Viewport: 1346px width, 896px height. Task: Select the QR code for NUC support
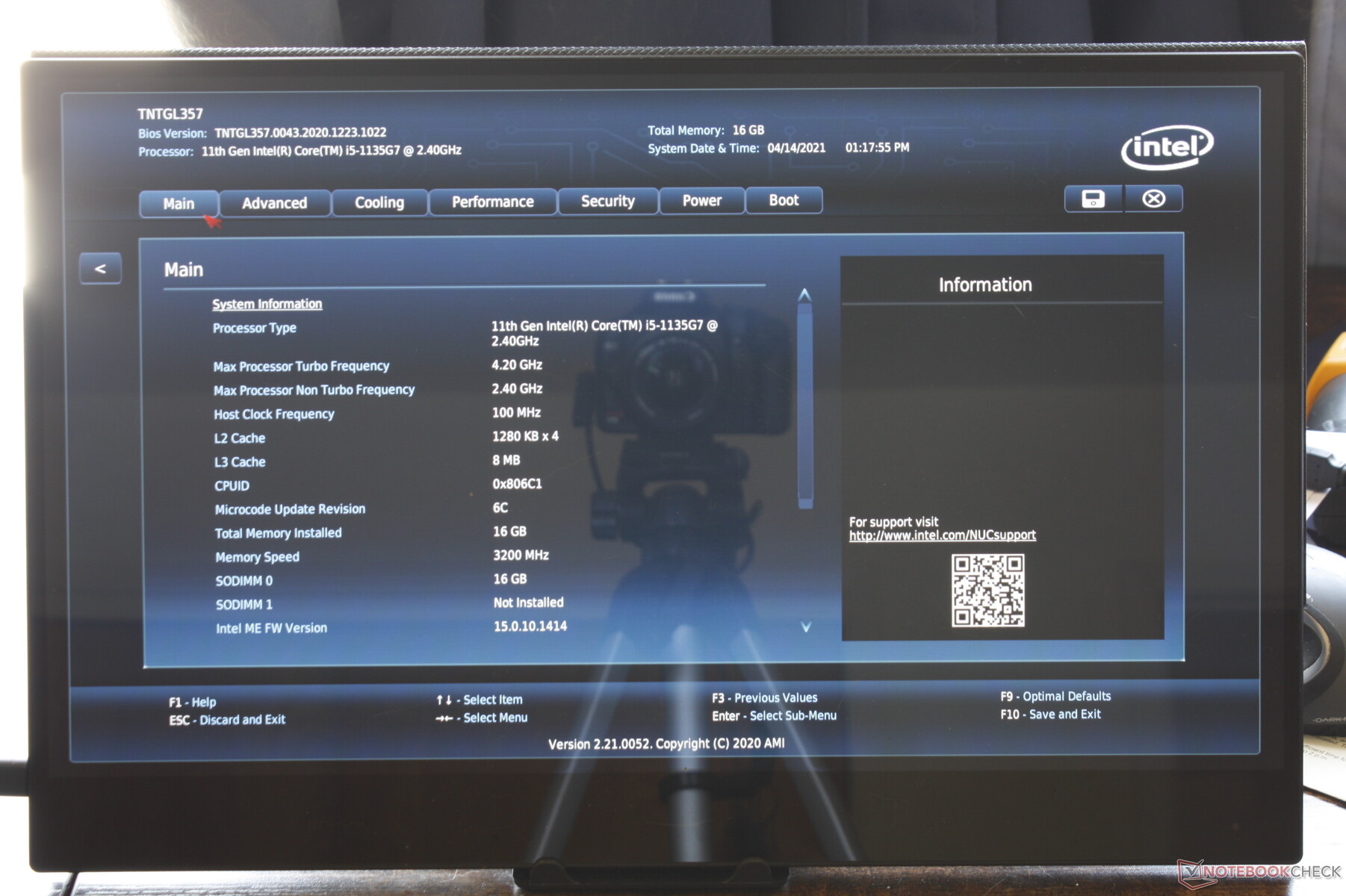(987, 590)
